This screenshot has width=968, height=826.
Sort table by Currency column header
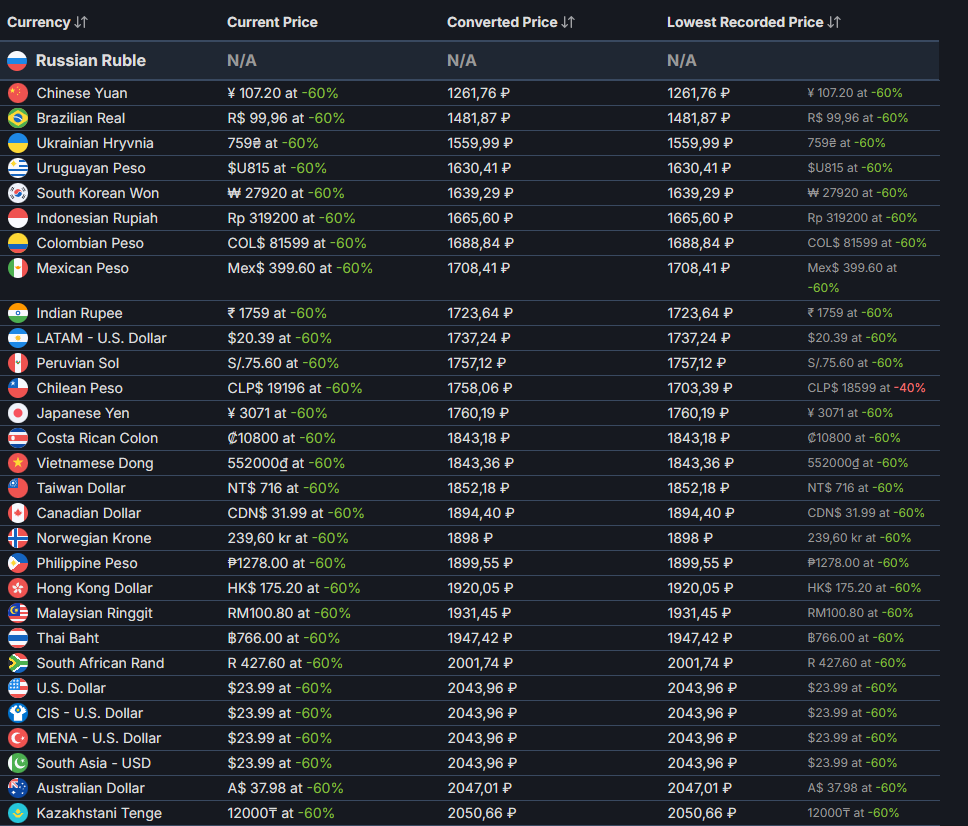pos(48,22)
